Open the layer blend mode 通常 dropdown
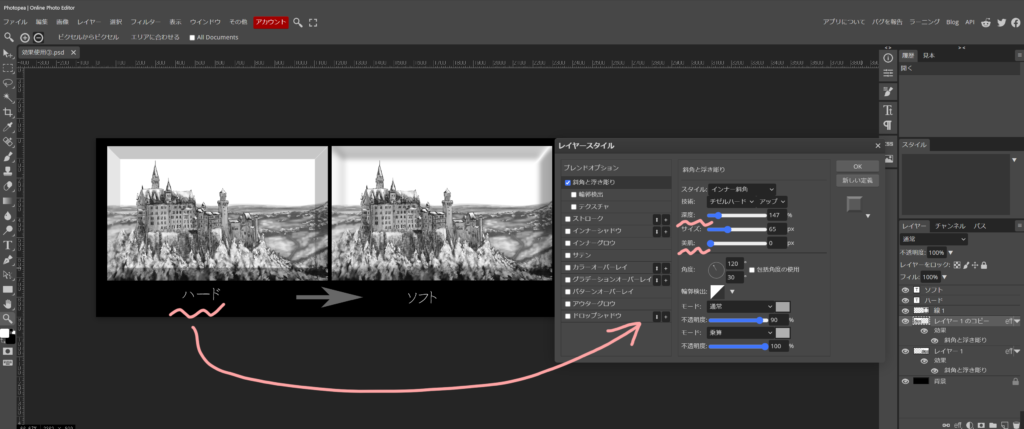This screenshot has width=1024, height=429. pyautogui.click(x=935, y=240)
